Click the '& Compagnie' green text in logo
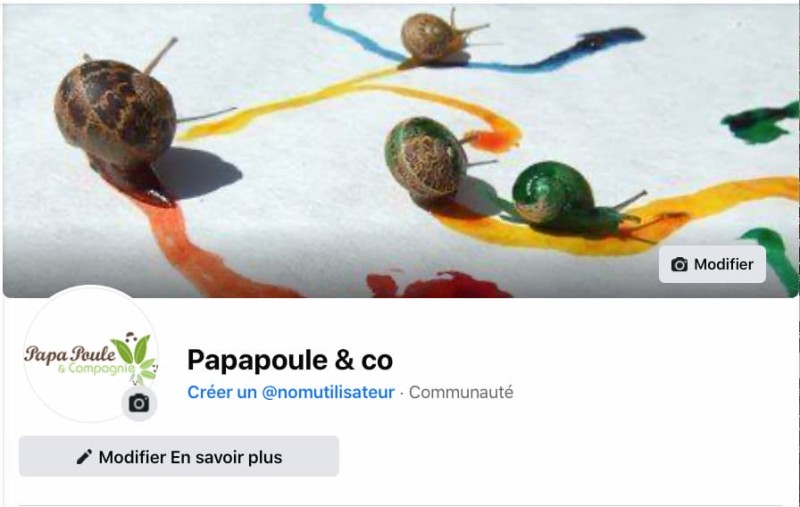 [x=96, y=368]
